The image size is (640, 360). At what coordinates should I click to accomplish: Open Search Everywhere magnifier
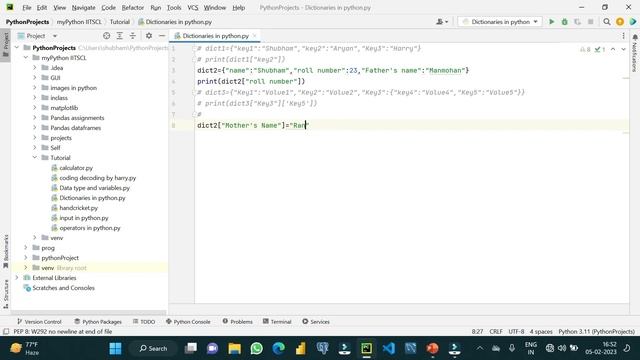tap(607, 22)
